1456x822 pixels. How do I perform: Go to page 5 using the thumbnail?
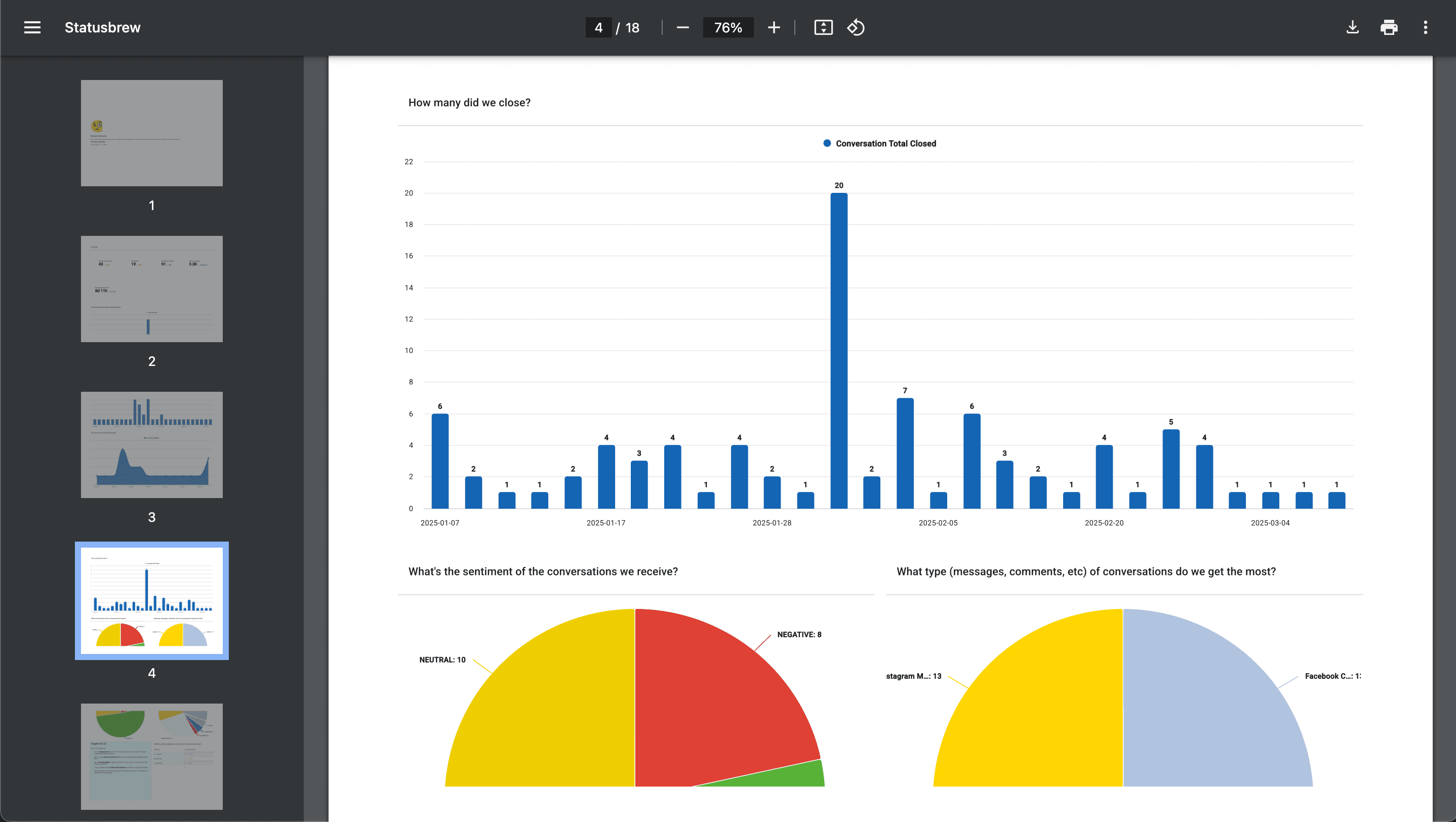pos(151,757)
